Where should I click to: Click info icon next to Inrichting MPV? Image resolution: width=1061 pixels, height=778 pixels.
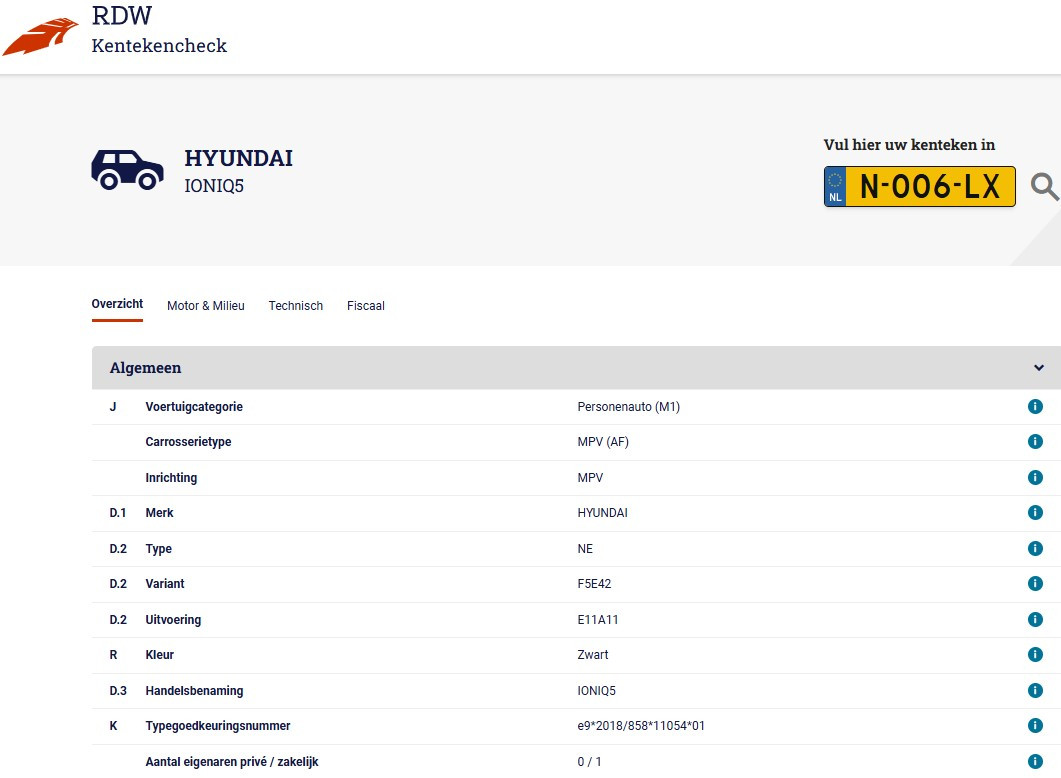point(1035,477)
